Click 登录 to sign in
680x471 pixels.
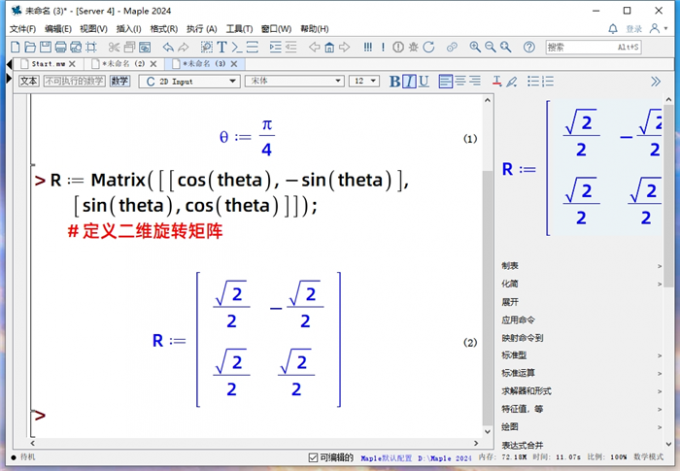(x=634, y=29)
